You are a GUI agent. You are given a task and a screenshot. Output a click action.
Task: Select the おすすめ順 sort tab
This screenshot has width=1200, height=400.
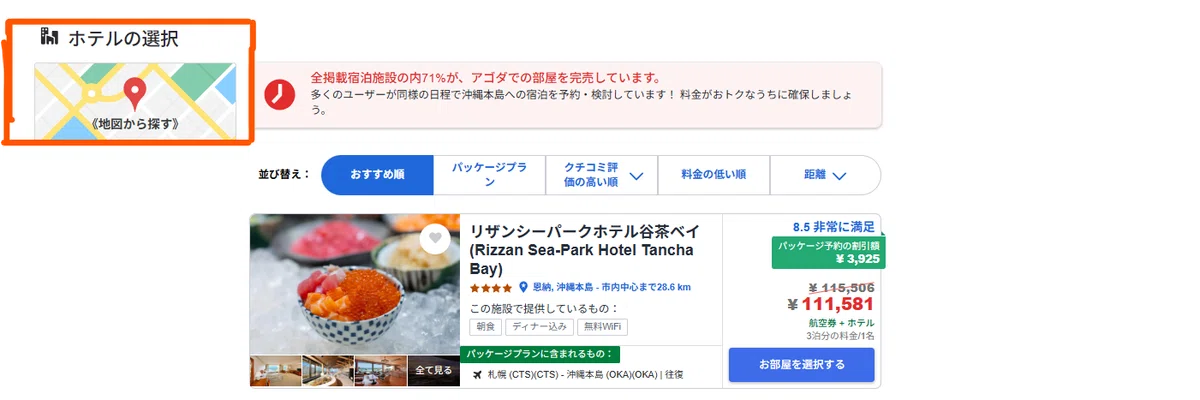tap(377, 175)
